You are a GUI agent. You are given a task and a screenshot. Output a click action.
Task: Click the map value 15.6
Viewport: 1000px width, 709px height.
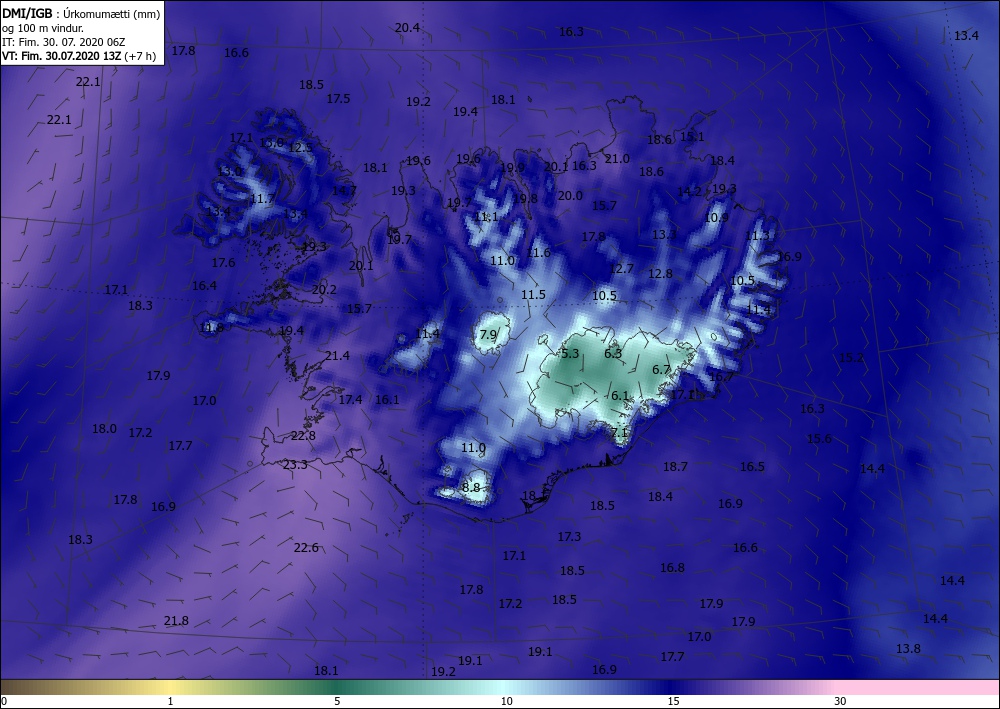coord(819,439)
